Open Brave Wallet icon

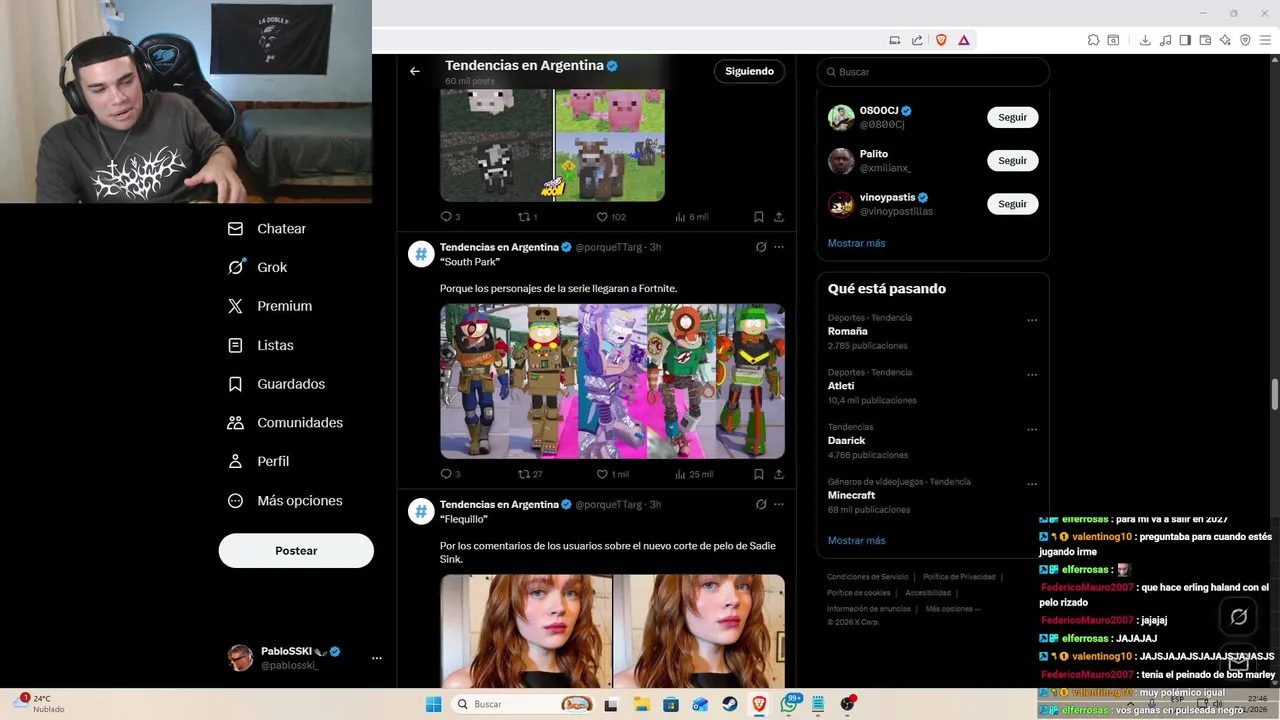click(1205, 40)
